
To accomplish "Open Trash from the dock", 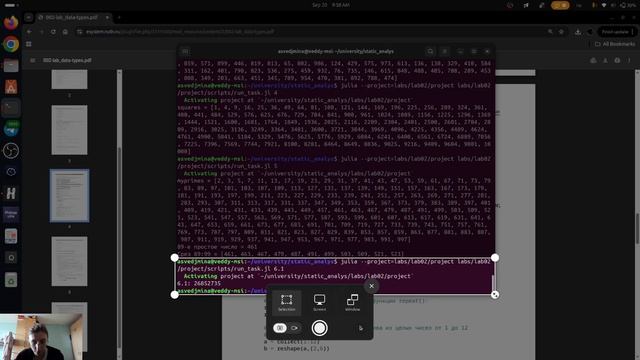I will (11, 280).
